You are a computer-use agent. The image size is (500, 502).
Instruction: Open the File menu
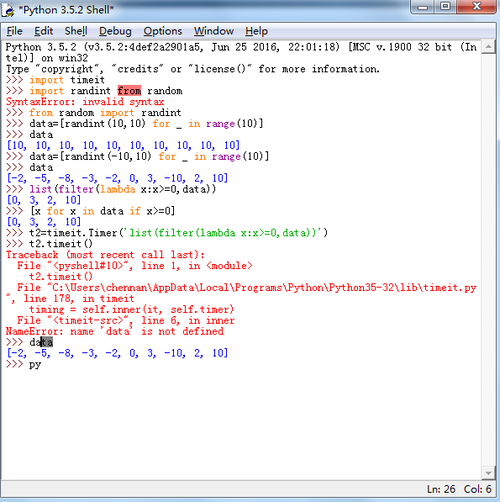pos(14,31)
